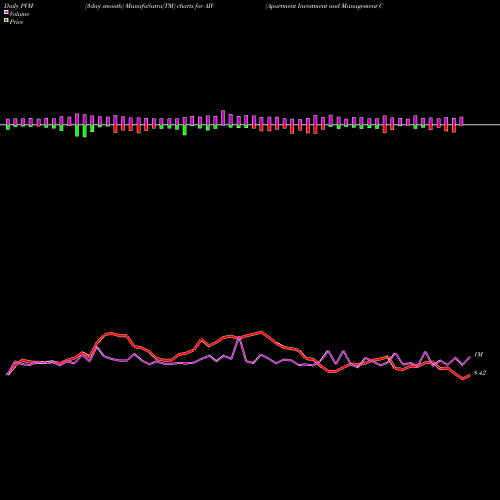This screenshot has height=500, width=500.
Task: Click the 'Daily PVM' title text
Action: 19,6
